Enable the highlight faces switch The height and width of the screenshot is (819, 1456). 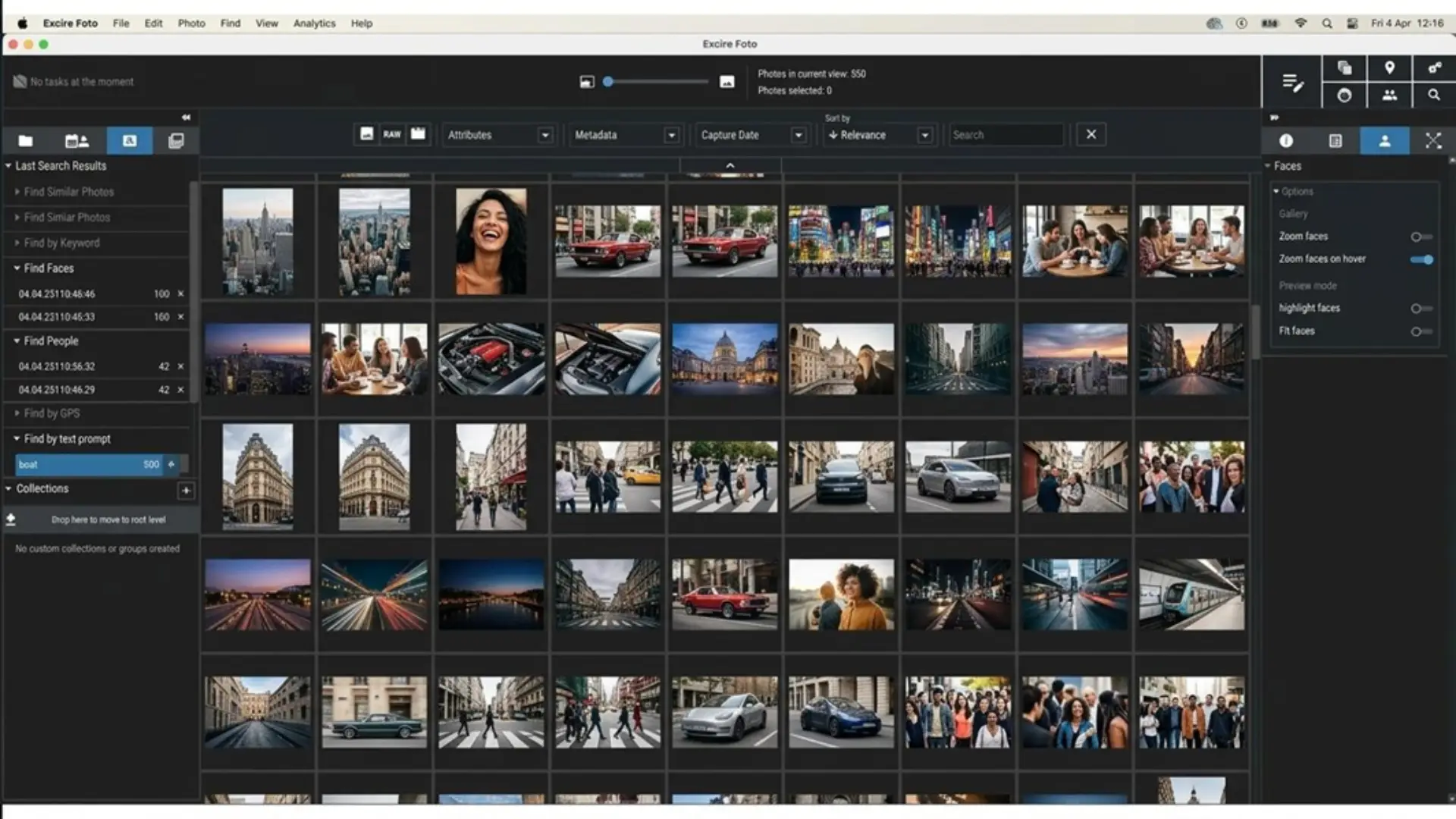[1421, 309]
